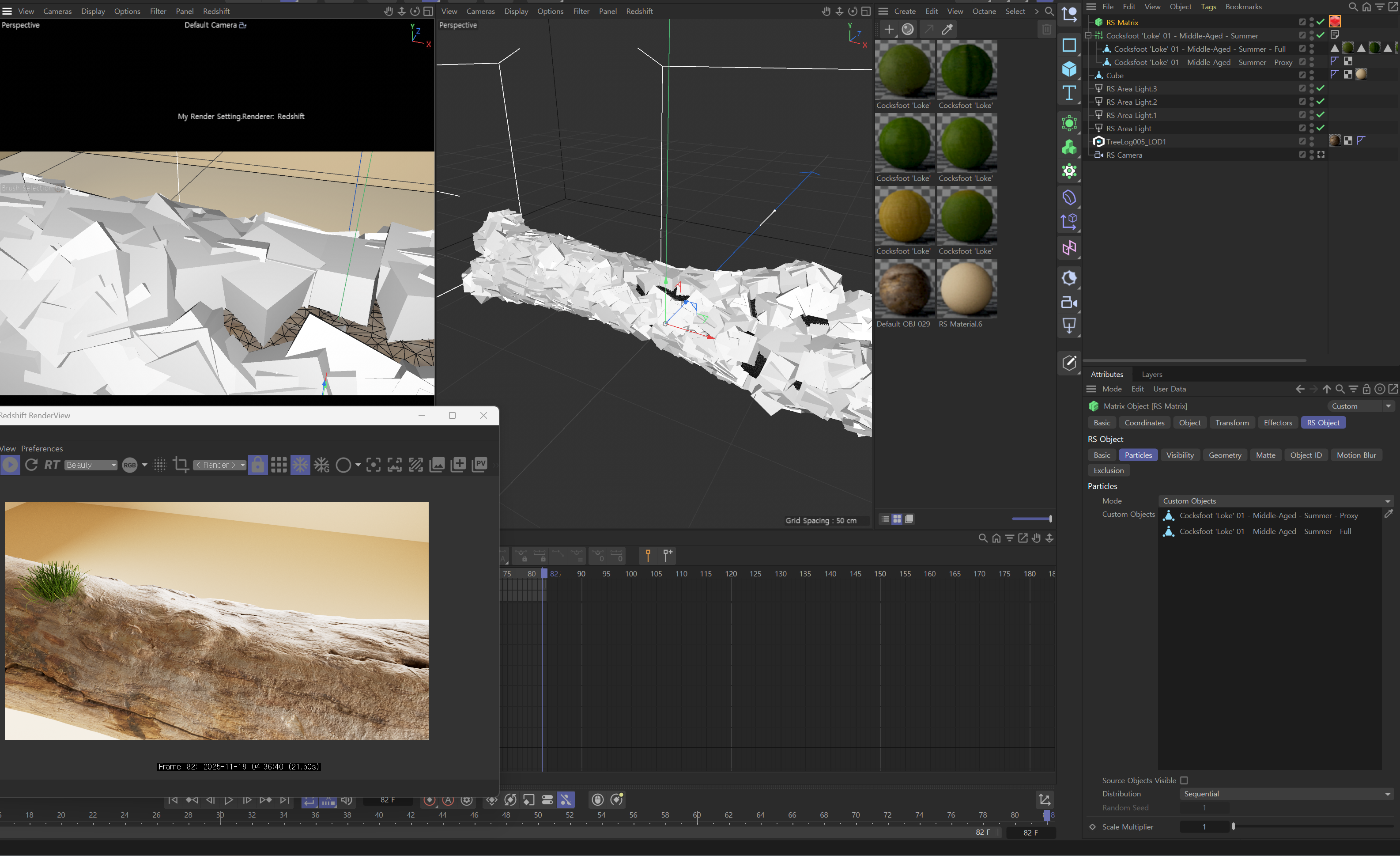1400x856 pixels.
Task: Switch to the Effectors tab
Action: pos(1278,422)
